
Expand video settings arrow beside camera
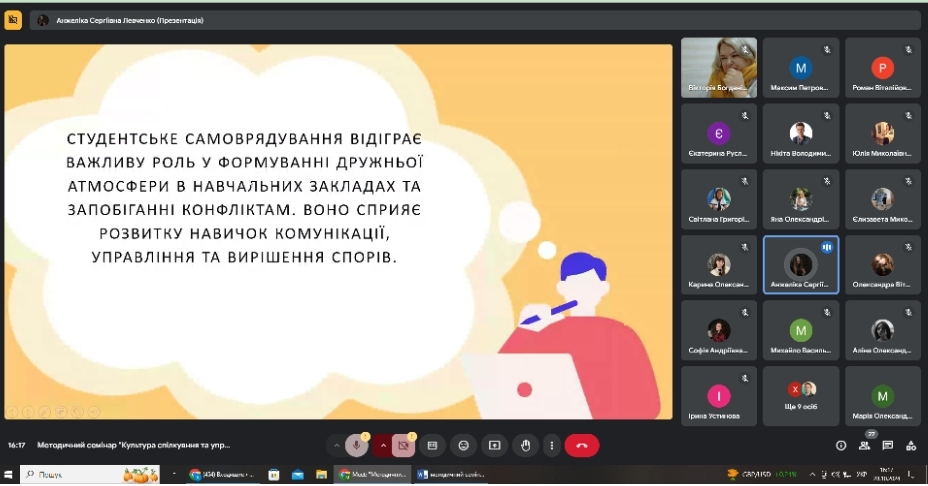tap(382, 445)
